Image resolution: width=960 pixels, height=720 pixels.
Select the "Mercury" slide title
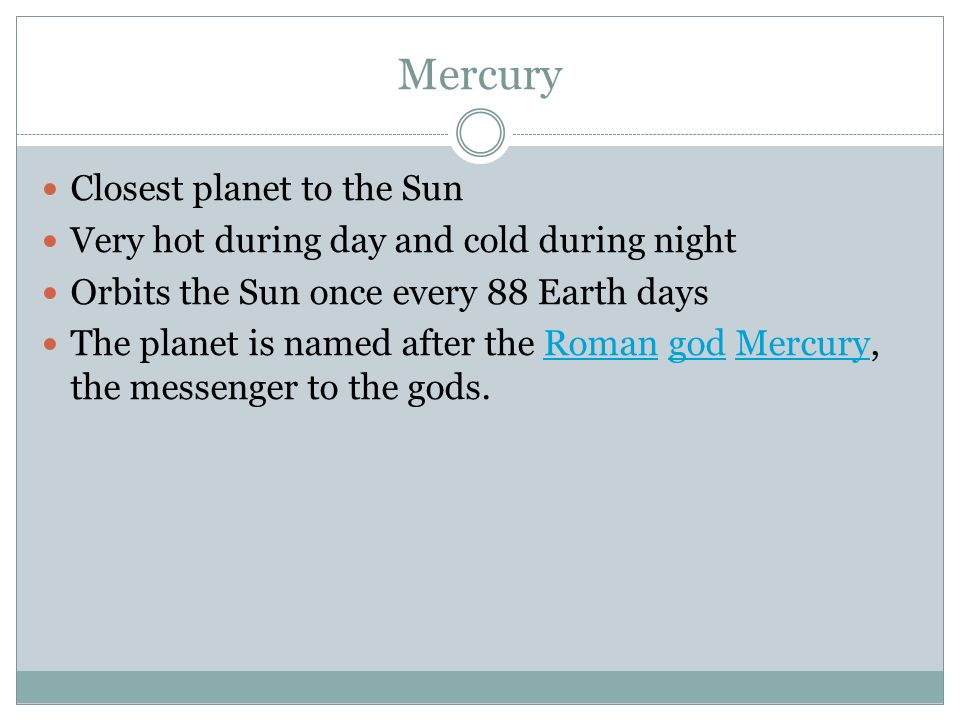[x=480, y=75]
